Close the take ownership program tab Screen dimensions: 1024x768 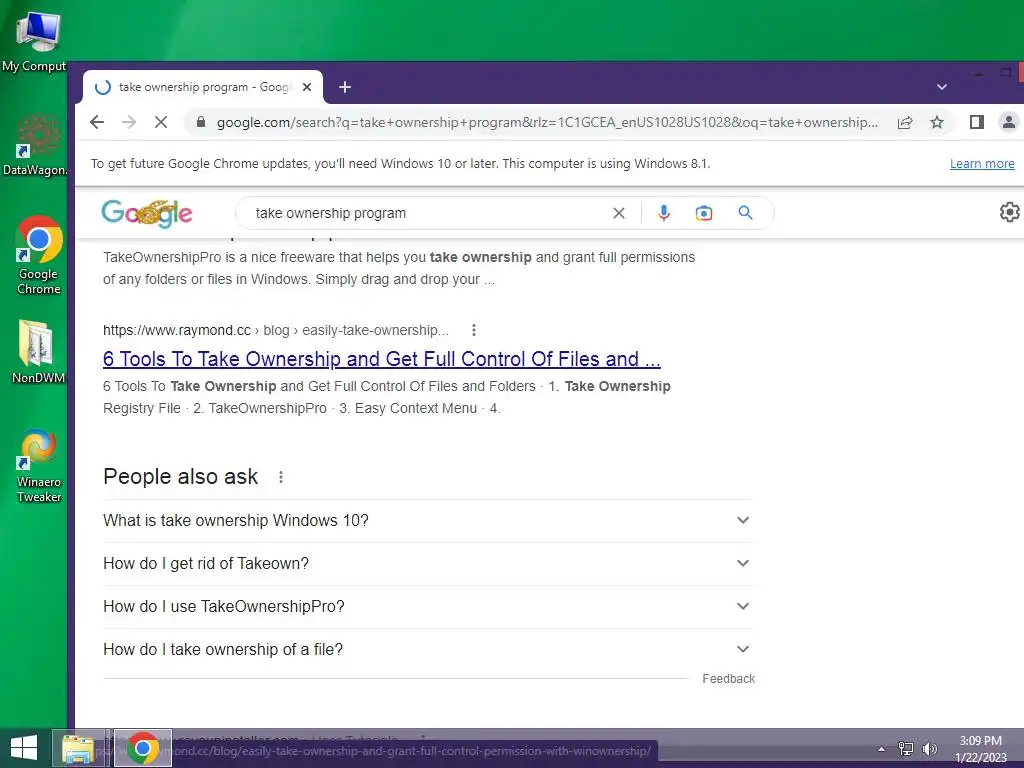coord(307,87)
